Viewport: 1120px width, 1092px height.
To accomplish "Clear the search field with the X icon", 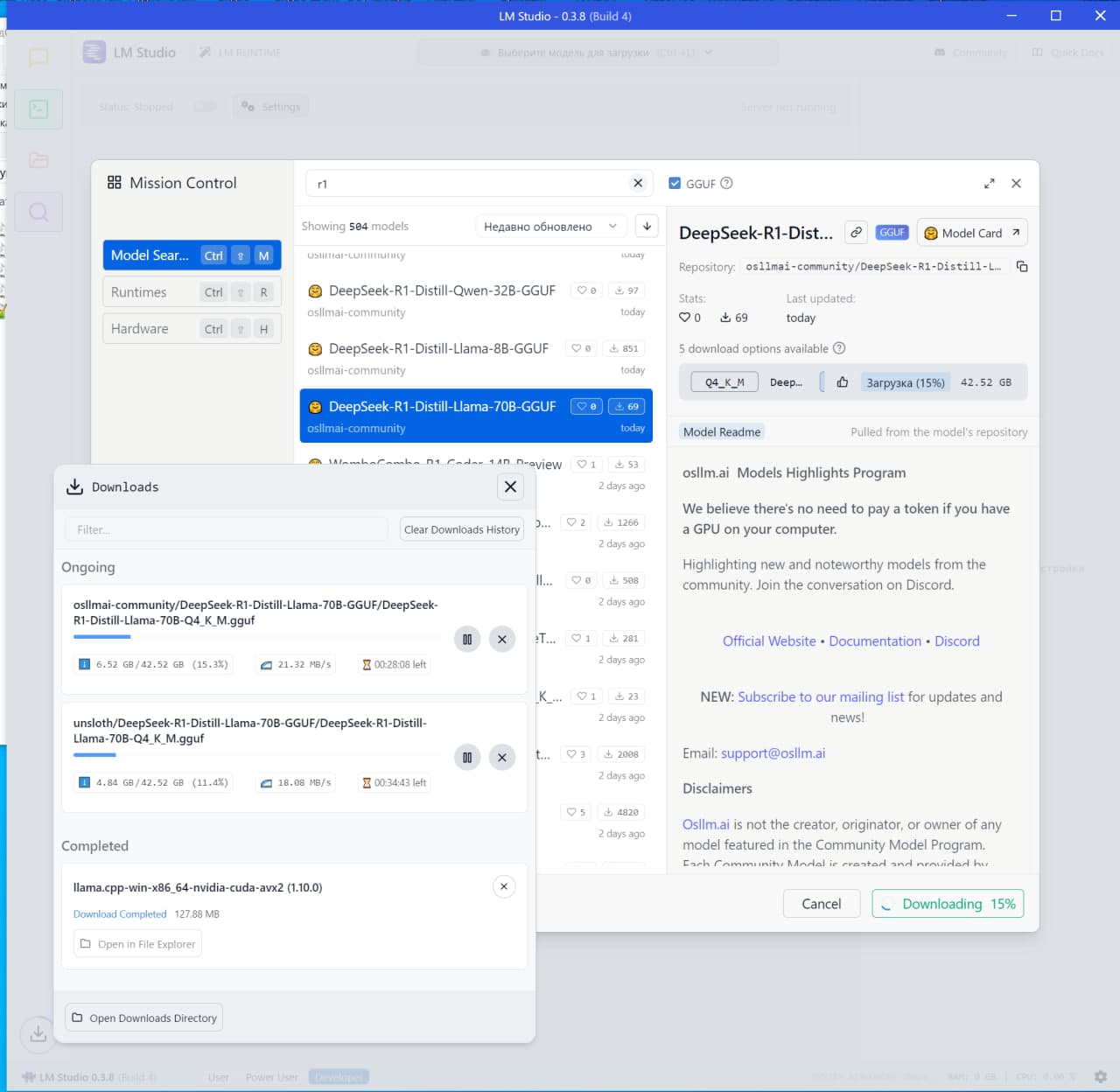I will (638, 183).
